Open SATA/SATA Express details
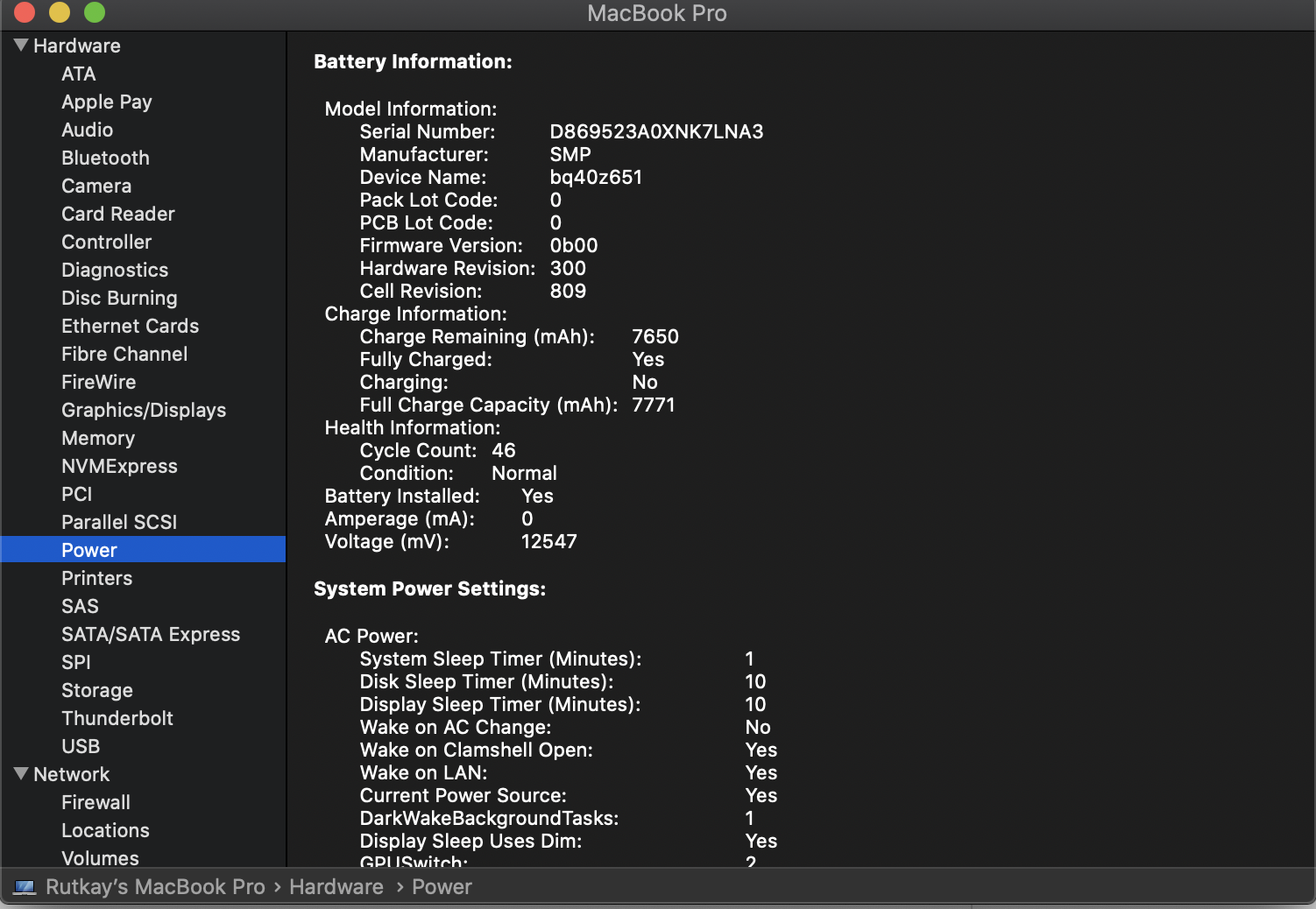 coord(151,634)
